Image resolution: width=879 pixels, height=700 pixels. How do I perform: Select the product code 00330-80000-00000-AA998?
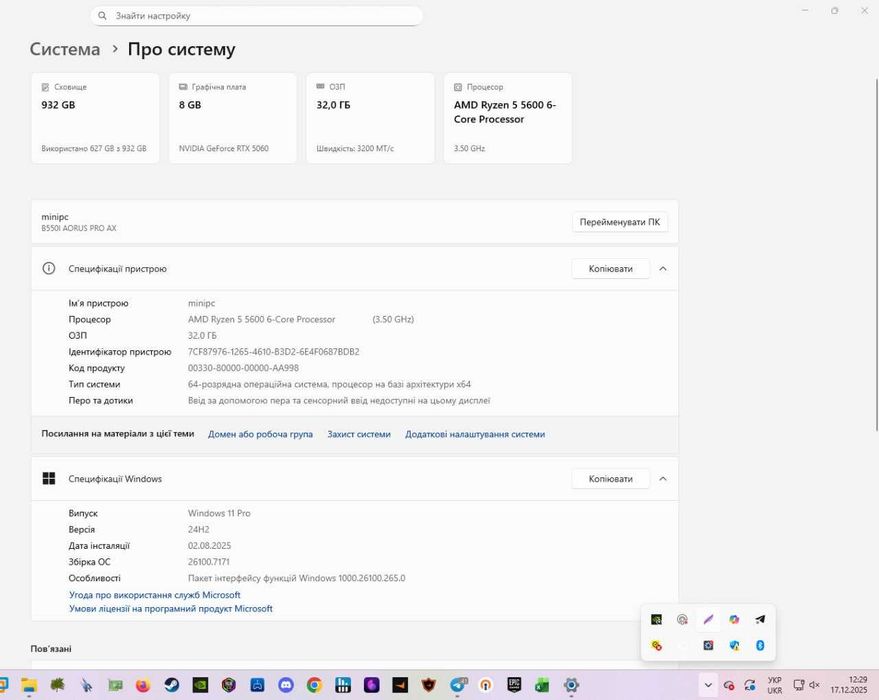[243, 368]
